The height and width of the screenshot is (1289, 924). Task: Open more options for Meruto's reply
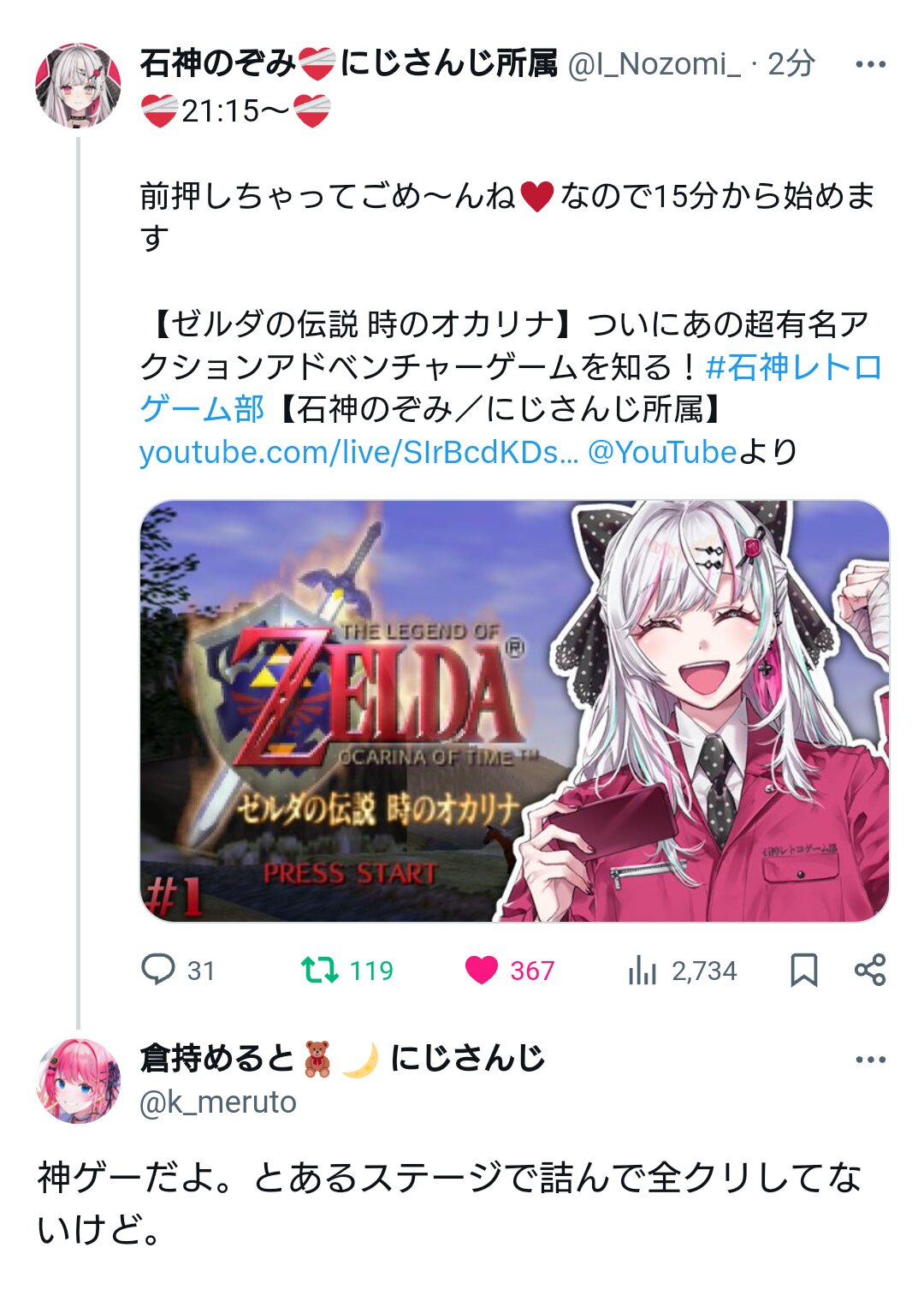click(x=870, y=1060)
